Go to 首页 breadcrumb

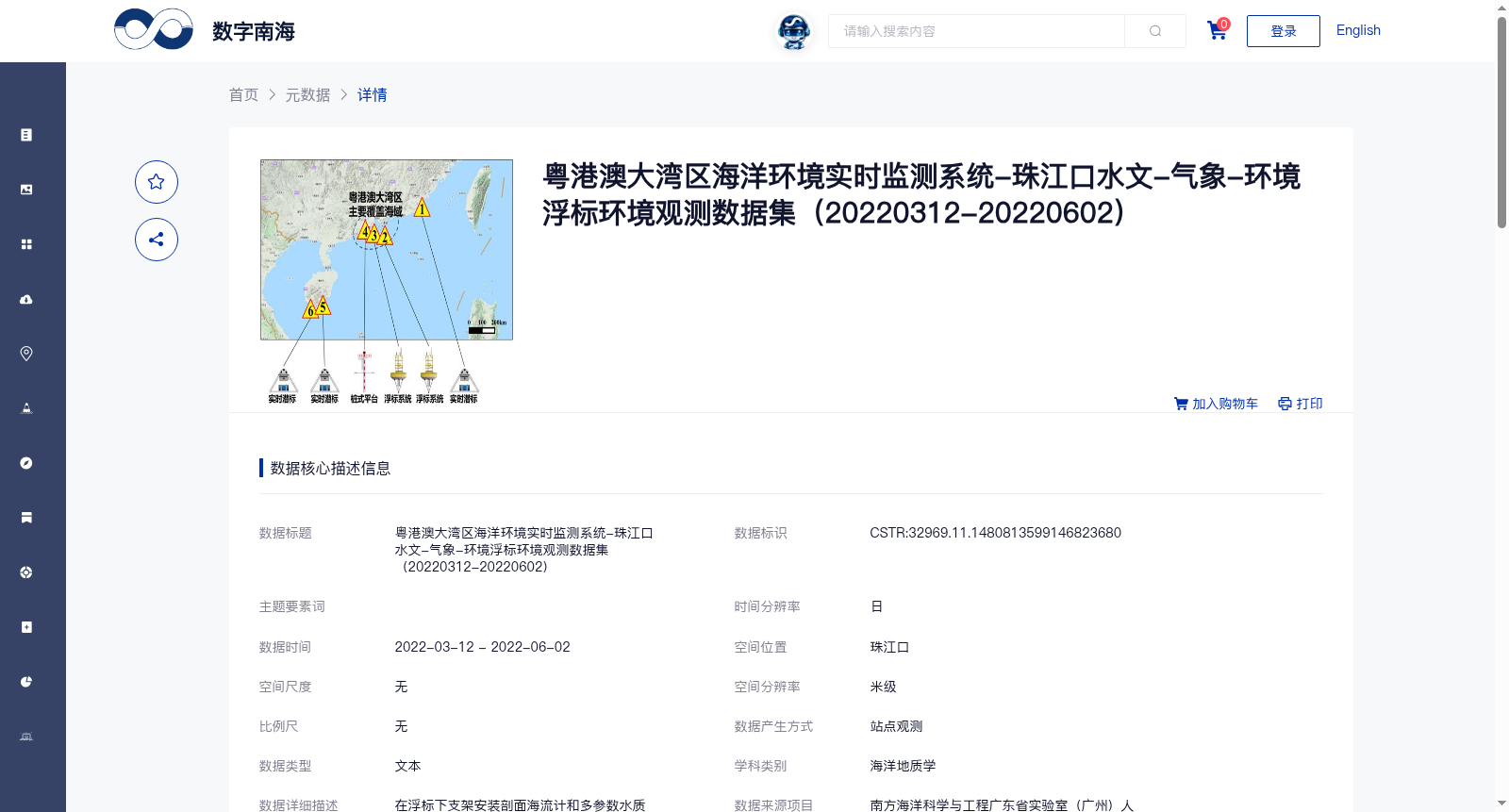(243, 94)
